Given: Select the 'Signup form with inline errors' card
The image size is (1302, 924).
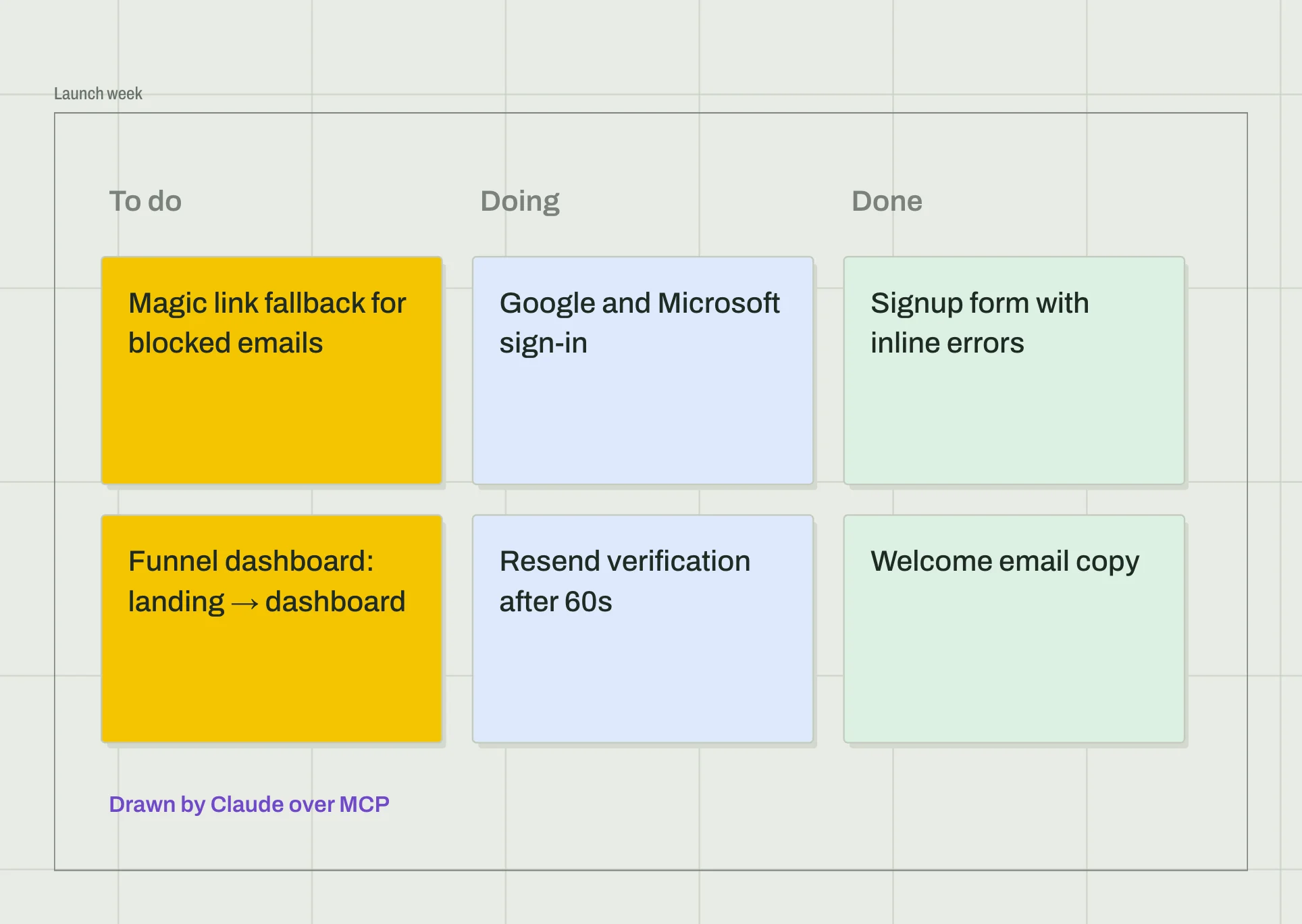Looking at the screenshot, I should pos(1014,370).
